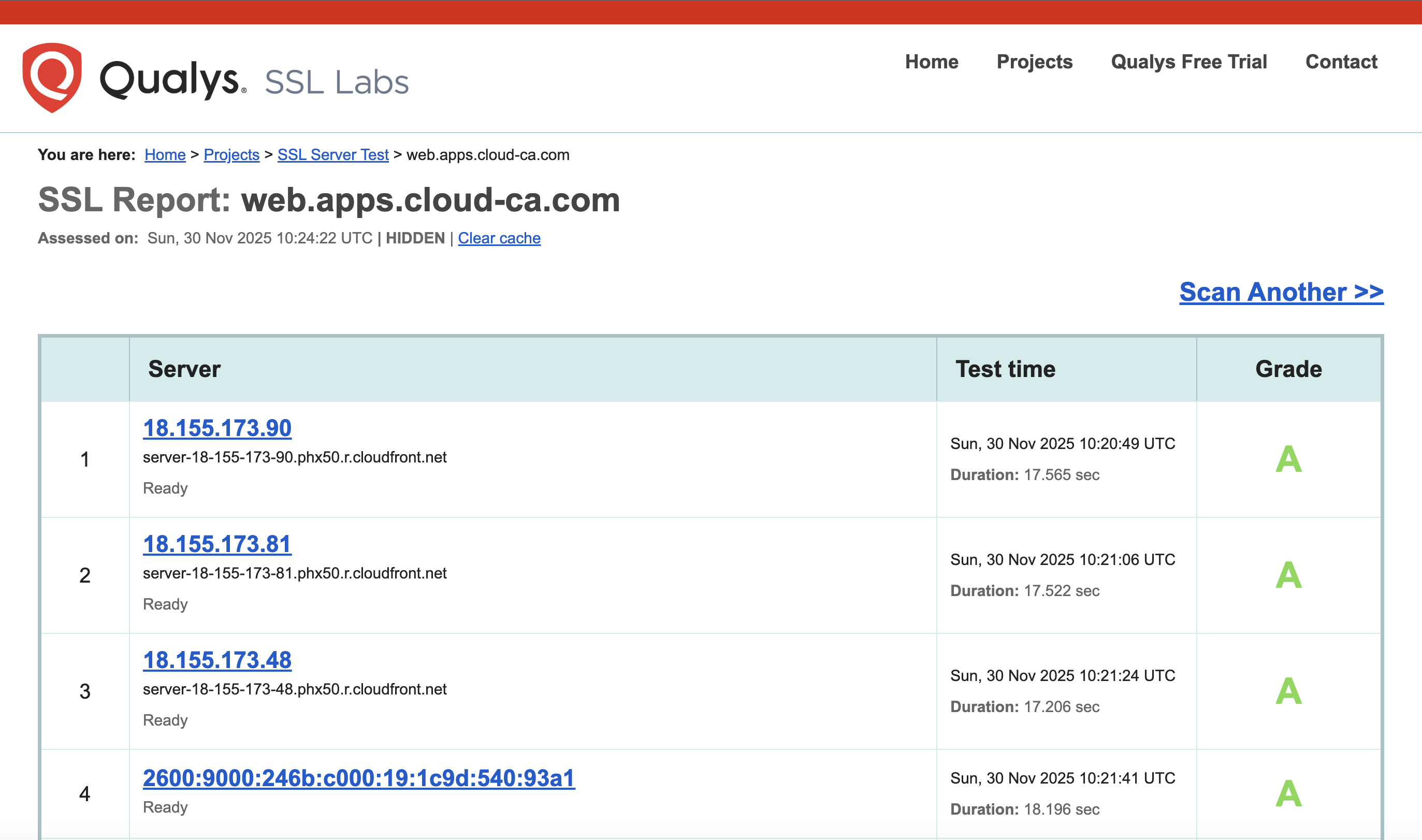Viewport: 1422px width, 840px height.
Task: Open details for server 18.155.173.48
Action: [217, 661]
